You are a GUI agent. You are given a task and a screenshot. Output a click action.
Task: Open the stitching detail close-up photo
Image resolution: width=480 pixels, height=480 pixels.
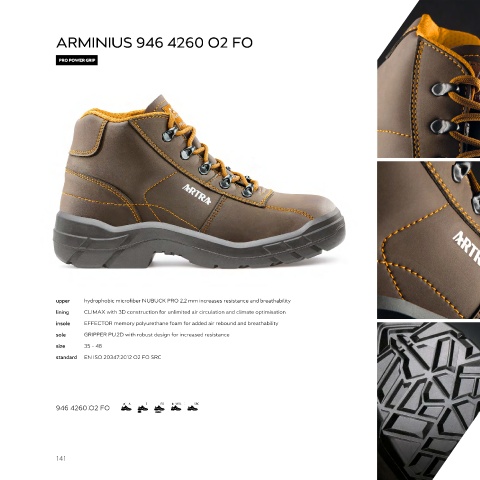[x=429, y=240]
